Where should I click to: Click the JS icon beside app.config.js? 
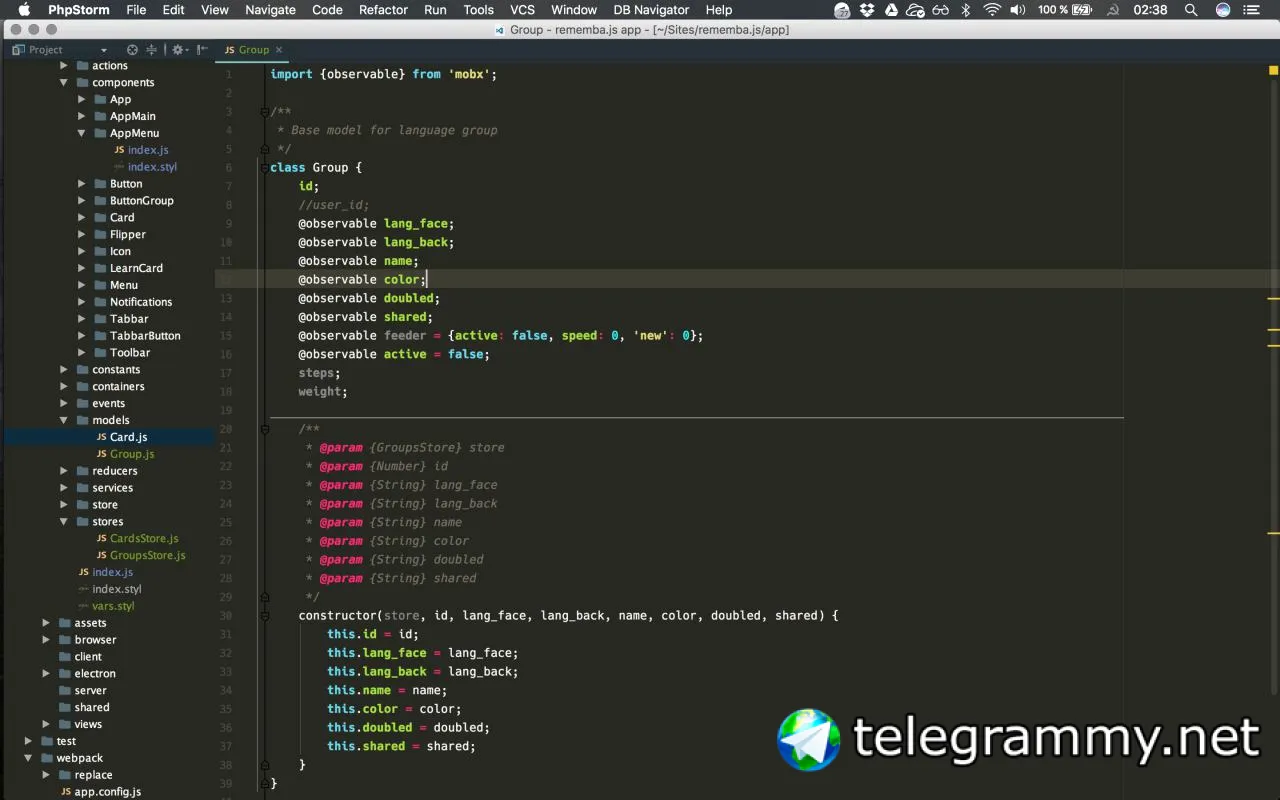click(x=66, y=792)
